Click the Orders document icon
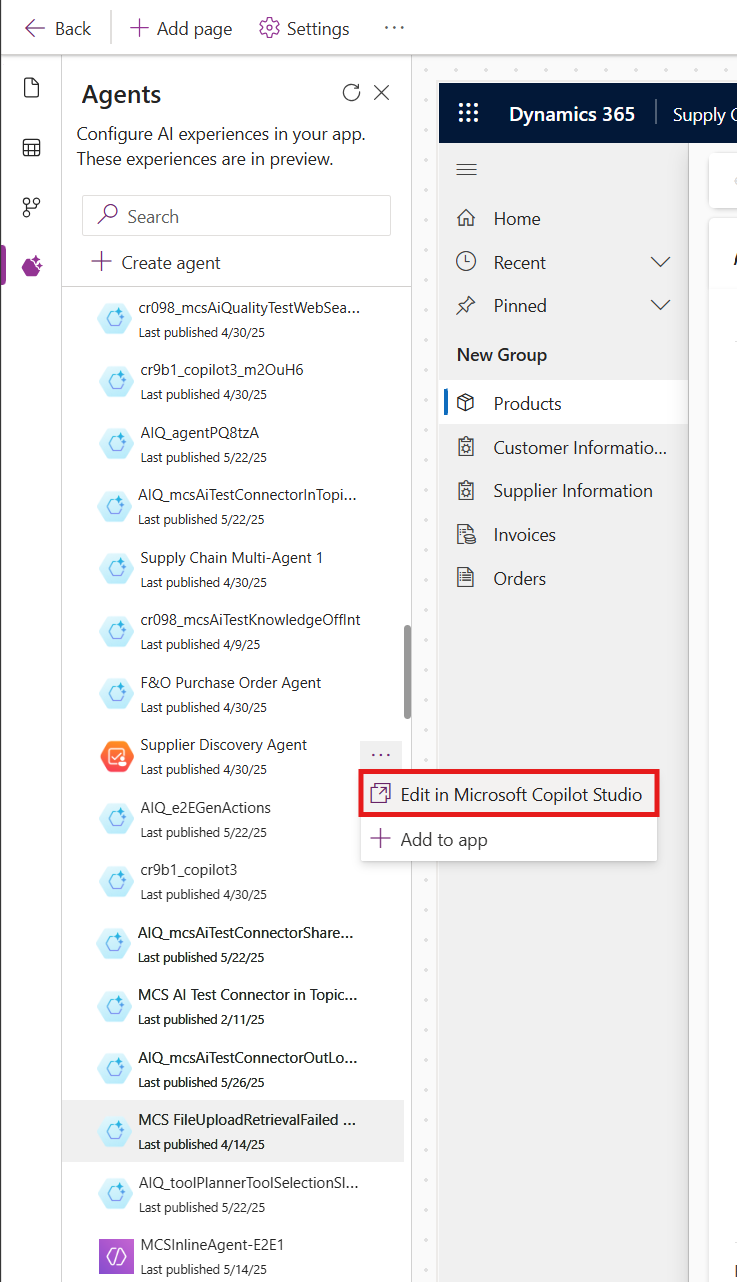737x1282 pixels. [466, 577]
